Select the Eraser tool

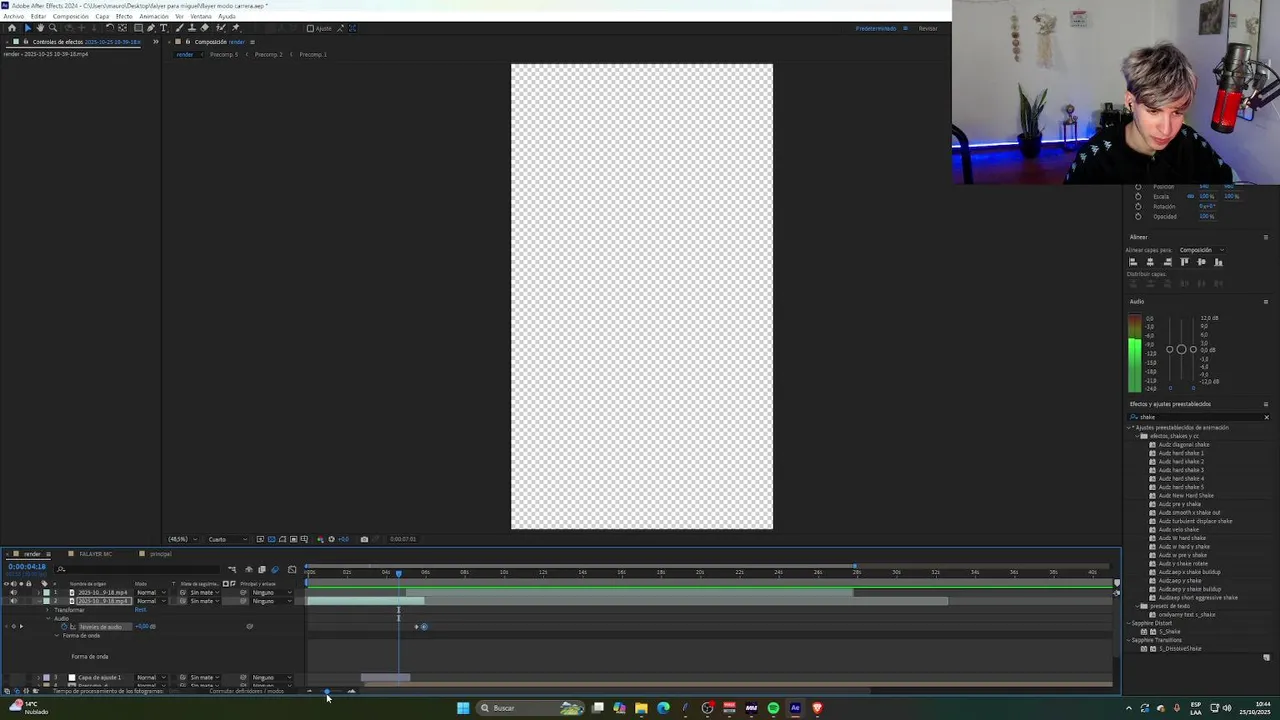pyautogui.click(x=205, y=28)
